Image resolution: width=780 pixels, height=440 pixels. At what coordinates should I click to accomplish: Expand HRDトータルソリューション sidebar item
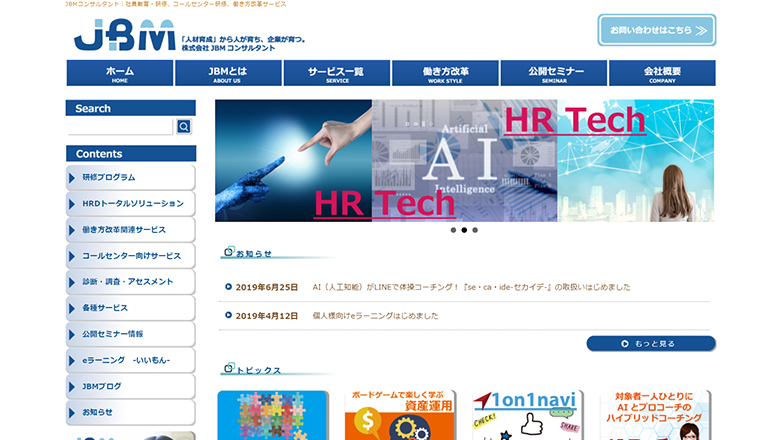130,203
